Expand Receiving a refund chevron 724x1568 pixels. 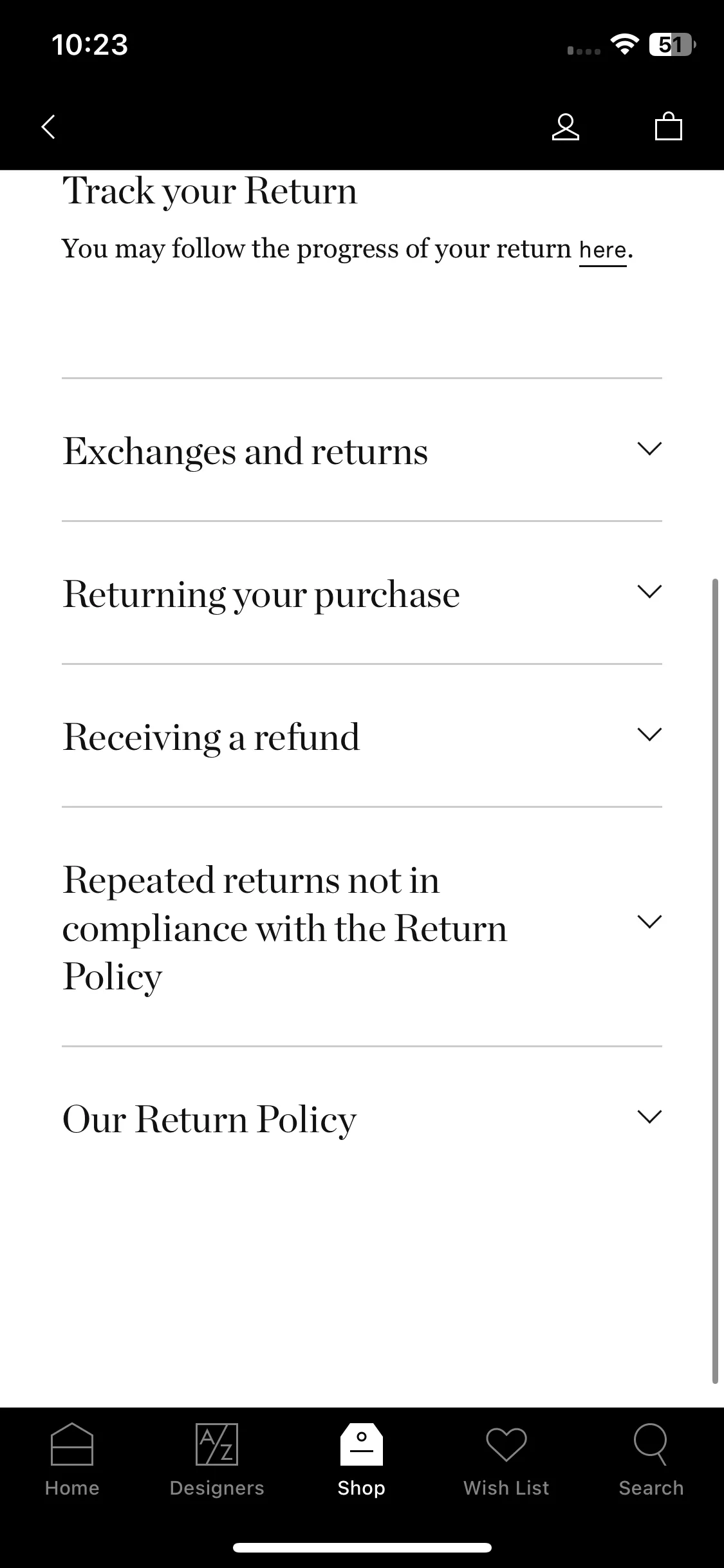[x=649, y=734]
